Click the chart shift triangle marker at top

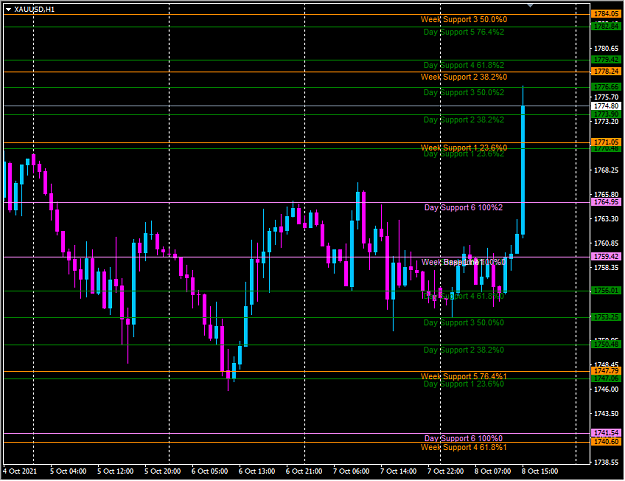(530, 6)
